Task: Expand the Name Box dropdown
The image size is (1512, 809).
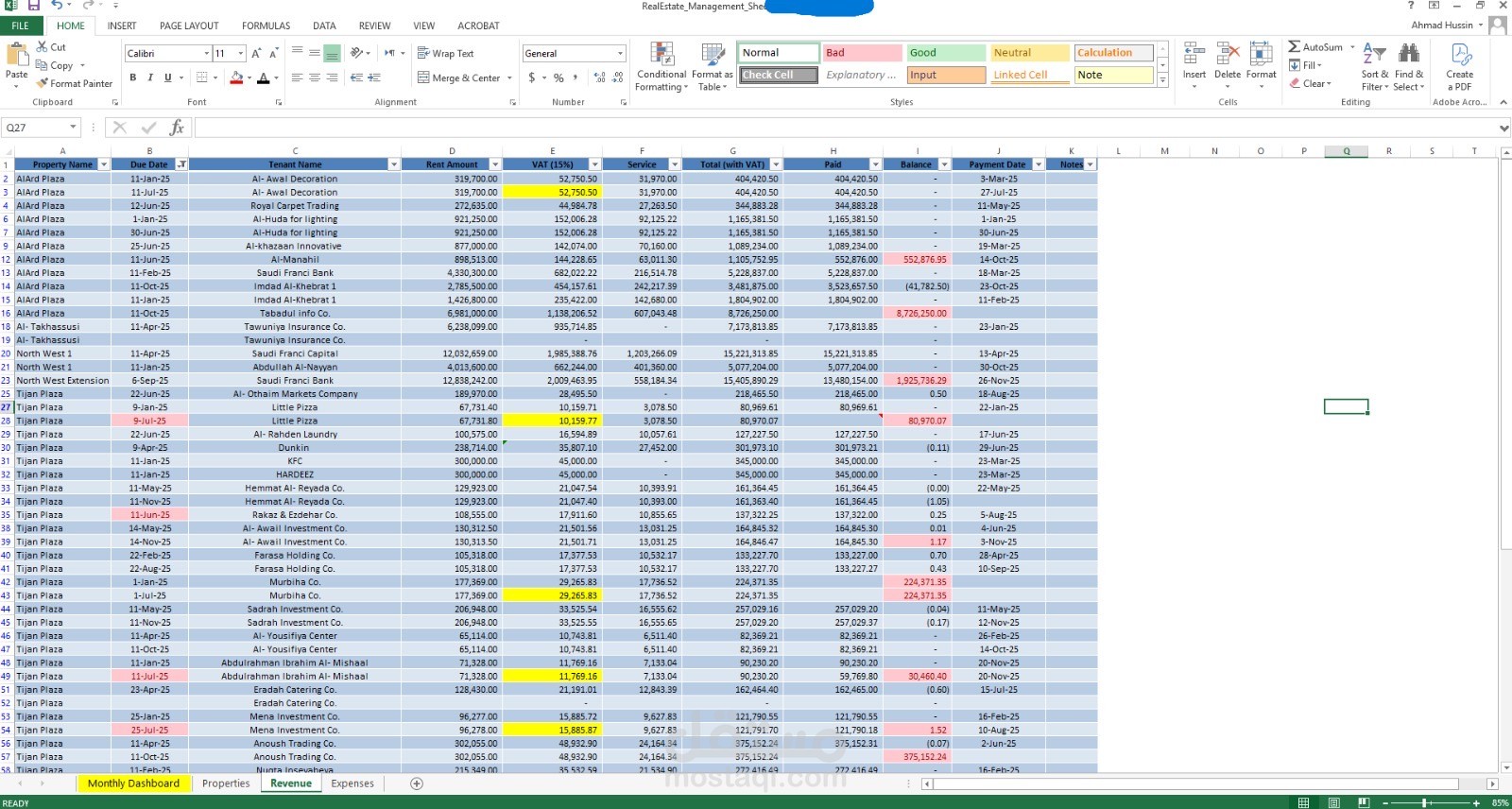Action: pyautogui.click(x=73, y=127)
